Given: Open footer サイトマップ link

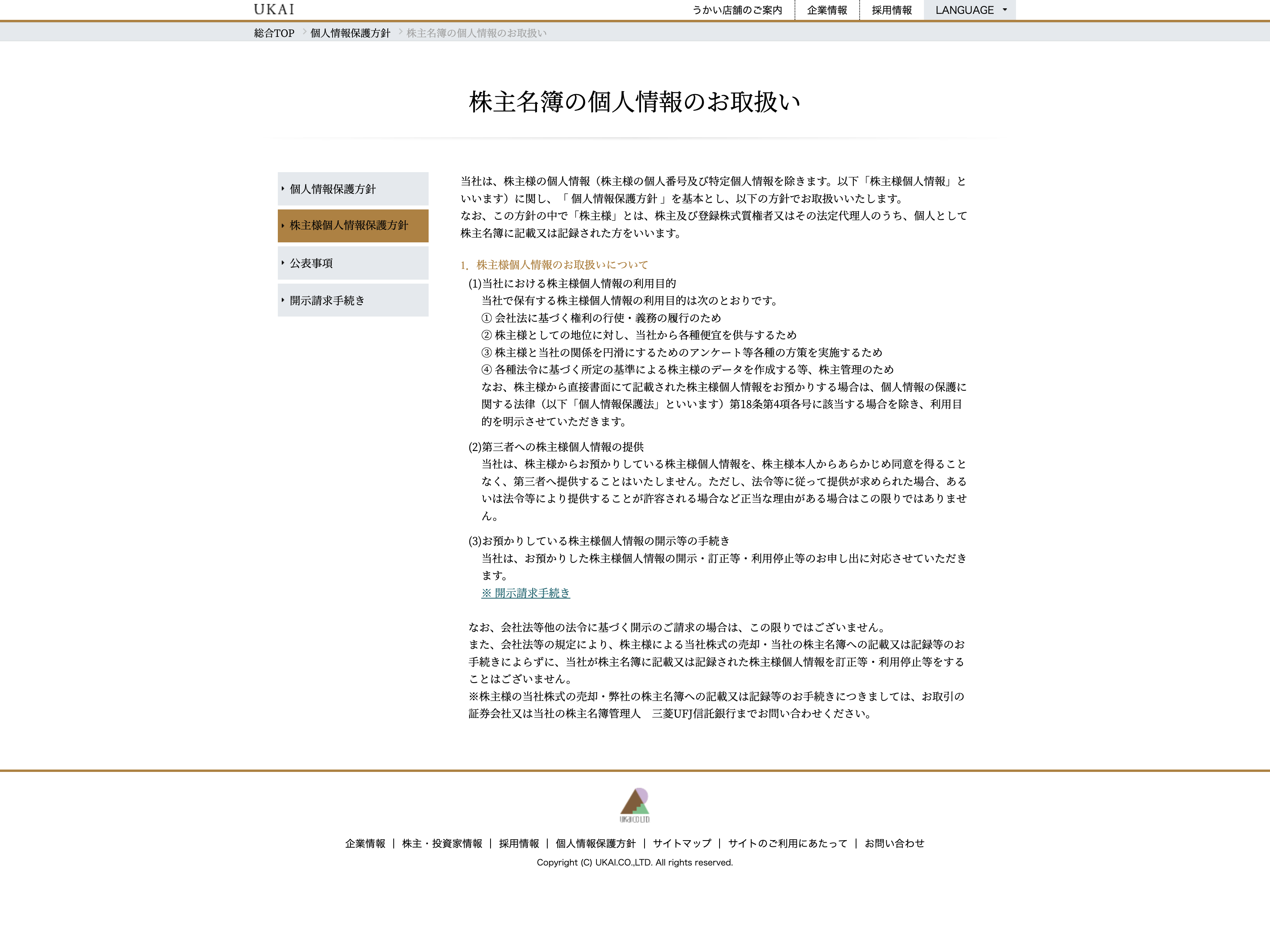Looking at the screenshot, I should point(681,843).
